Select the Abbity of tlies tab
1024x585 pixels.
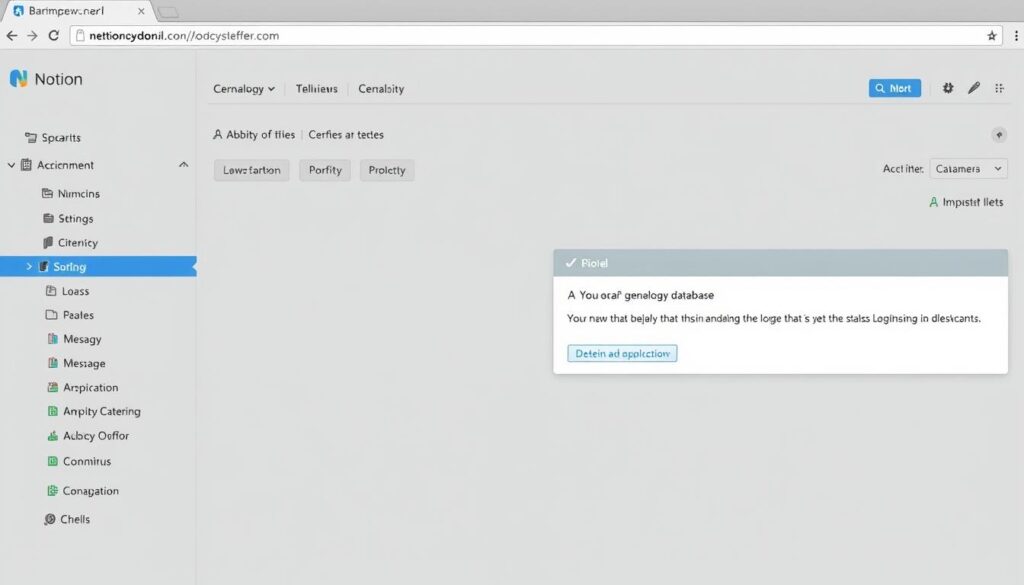254,134
